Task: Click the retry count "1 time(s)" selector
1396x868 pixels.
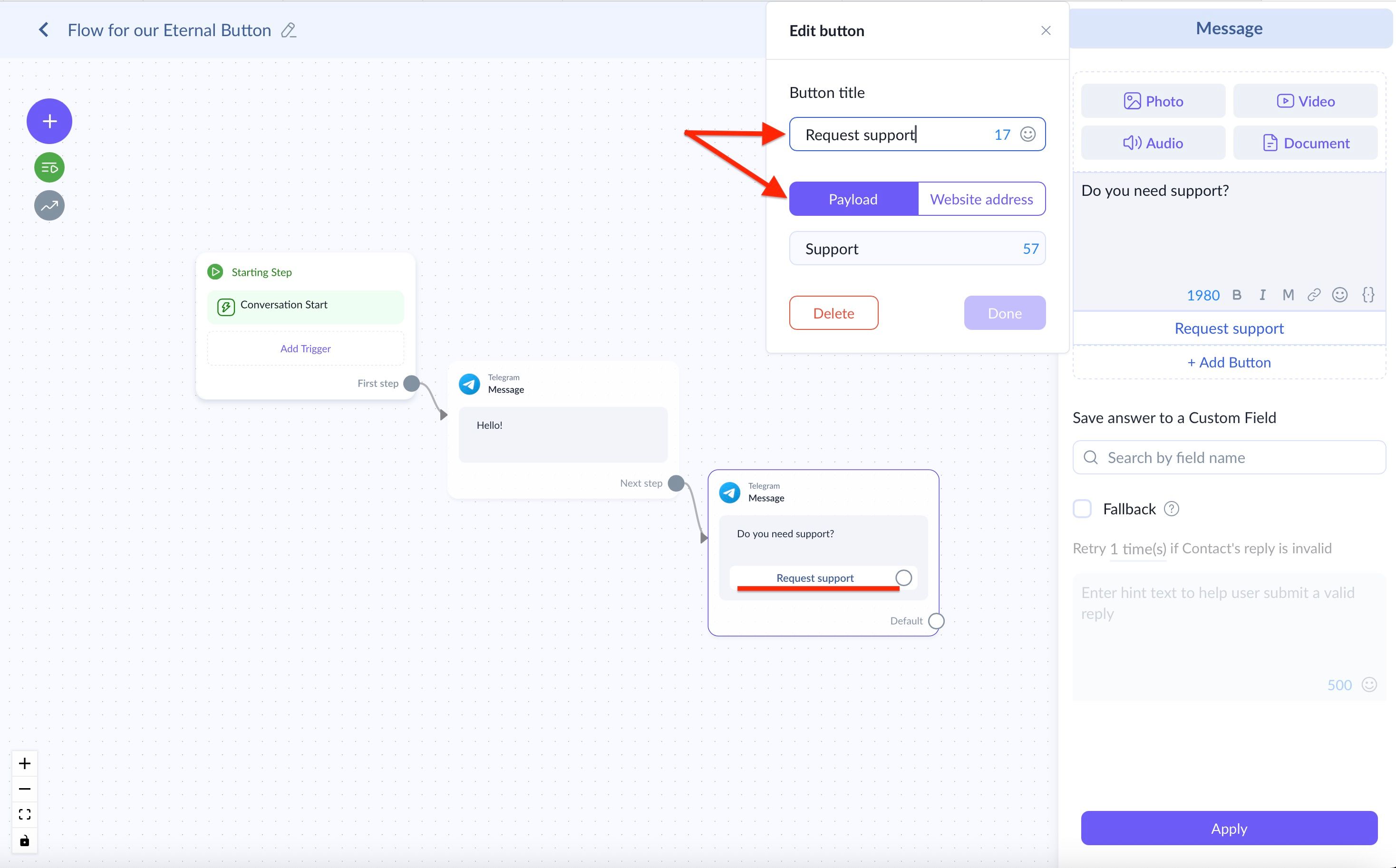Action: point(1138,549)
